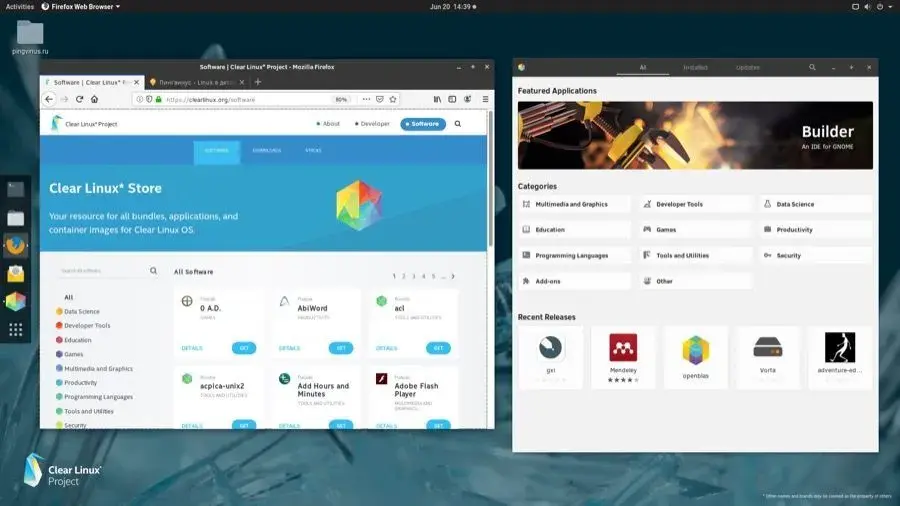Open DETAILS link for AbiWord
900x506 pixels.
tap(289, 348)
